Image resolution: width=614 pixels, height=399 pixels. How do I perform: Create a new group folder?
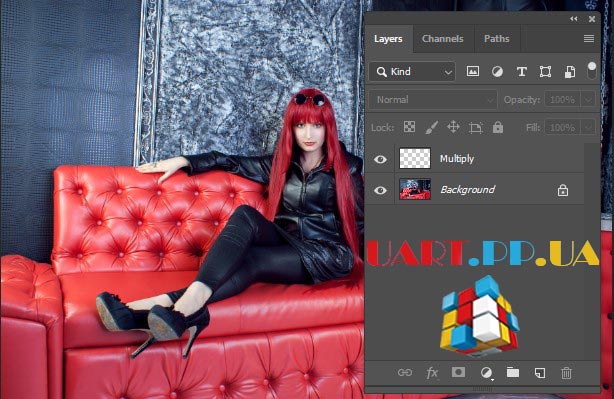pos(513,372)
